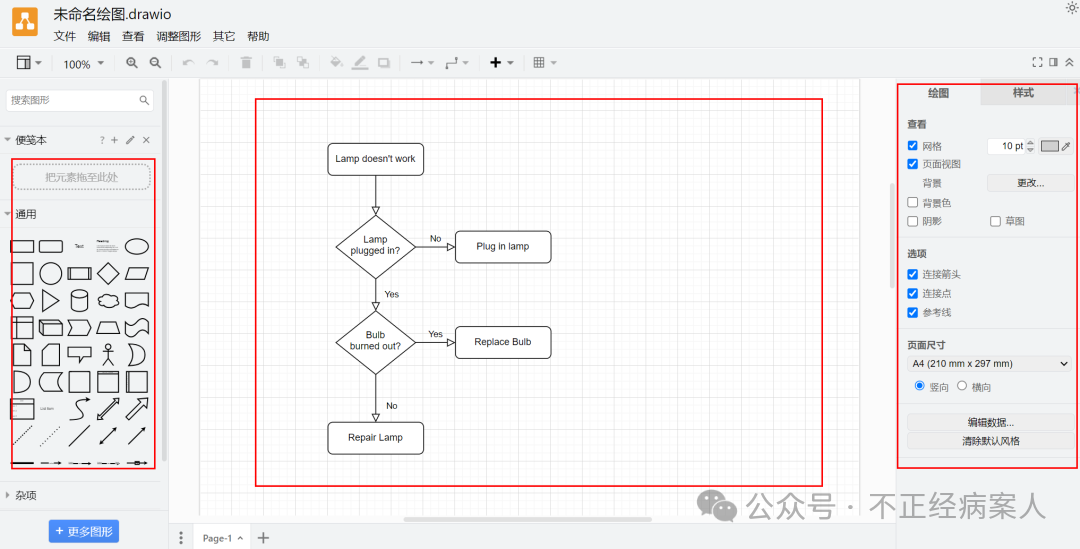Click the 更多图形 button
Viewport: 1080px width, 549px height.
(84, 531)
